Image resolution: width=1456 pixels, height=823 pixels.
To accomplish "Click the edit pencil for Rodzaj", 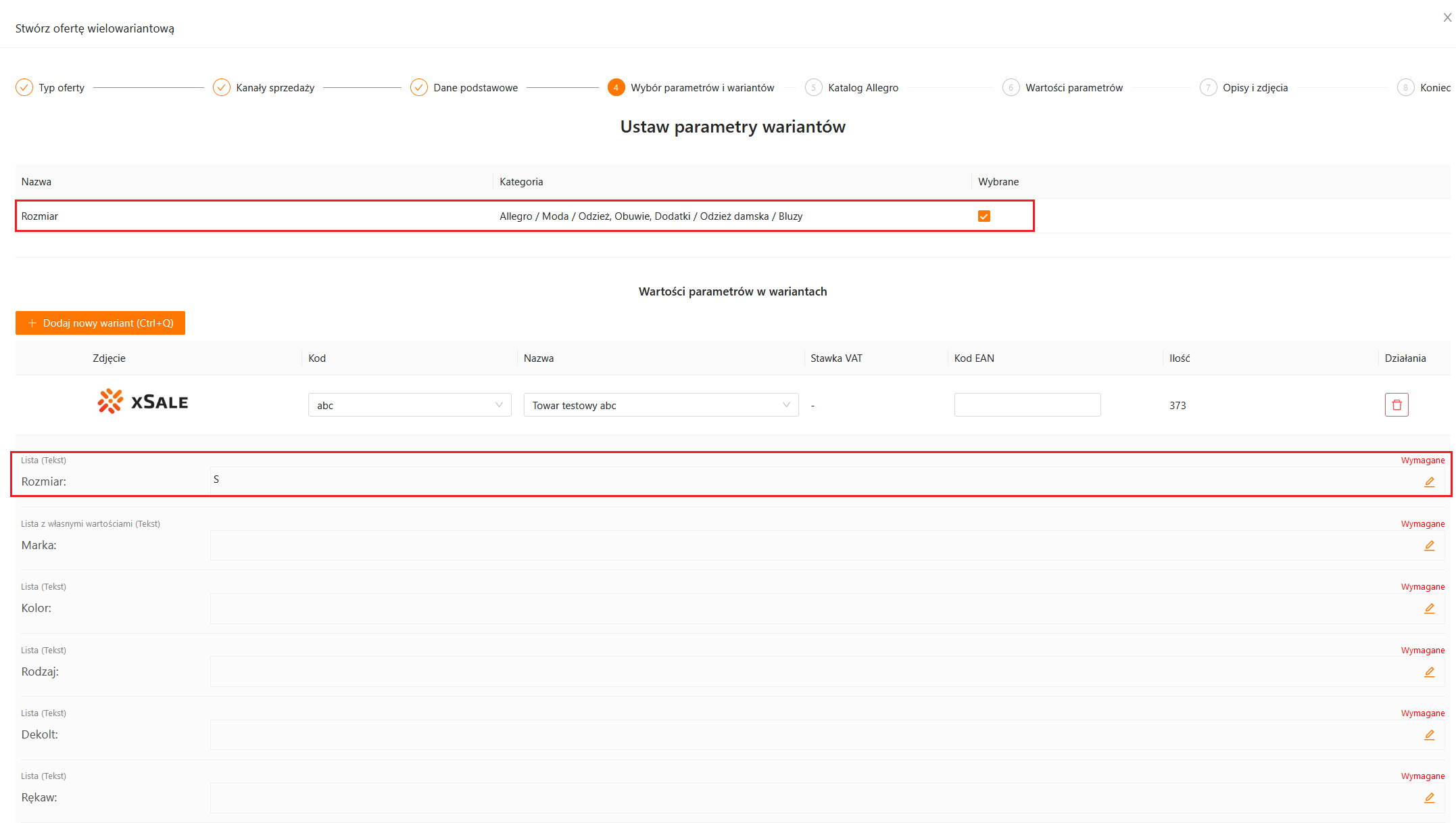I will pos(1429,672).
